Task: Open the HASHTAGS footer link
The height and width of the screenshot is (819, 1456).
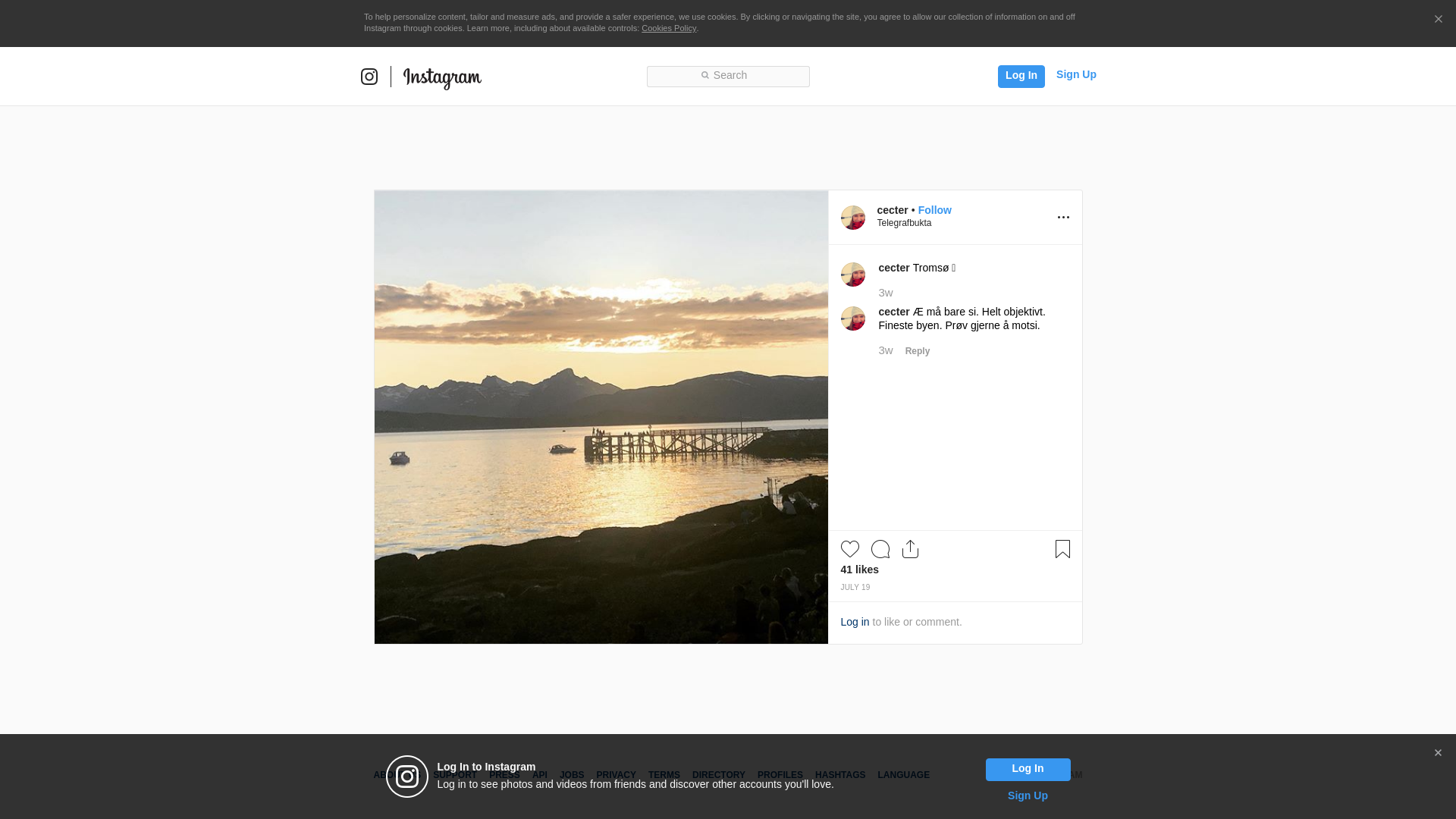Action: 839,775
